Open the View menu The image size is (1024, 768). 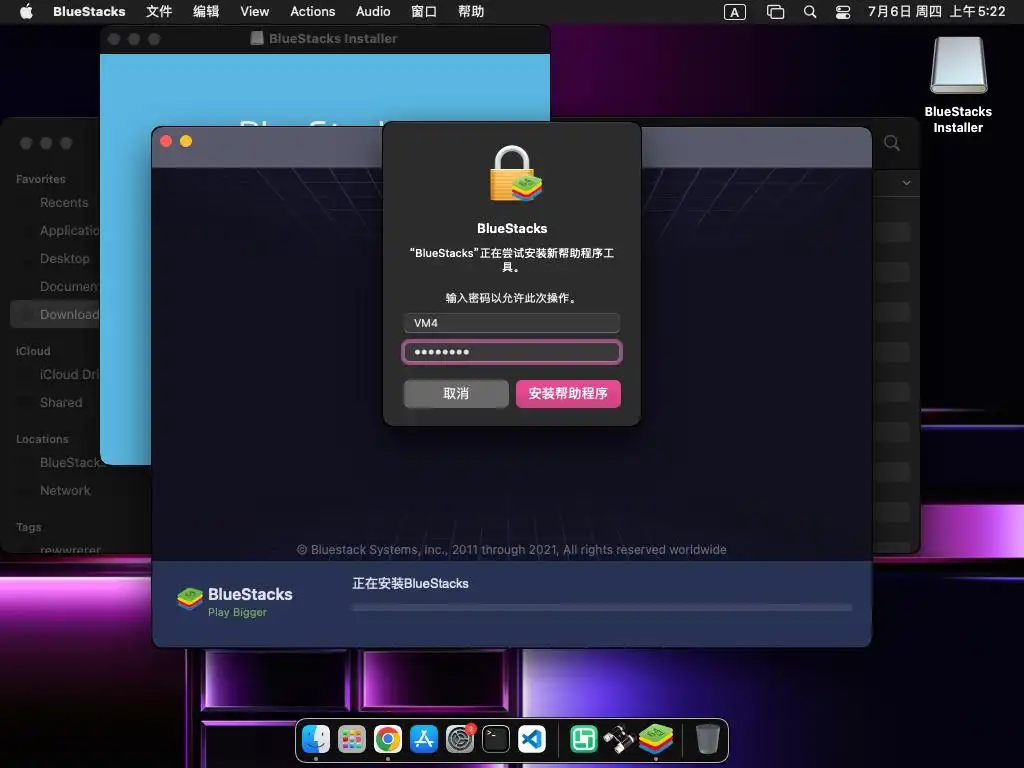point(254,11)
